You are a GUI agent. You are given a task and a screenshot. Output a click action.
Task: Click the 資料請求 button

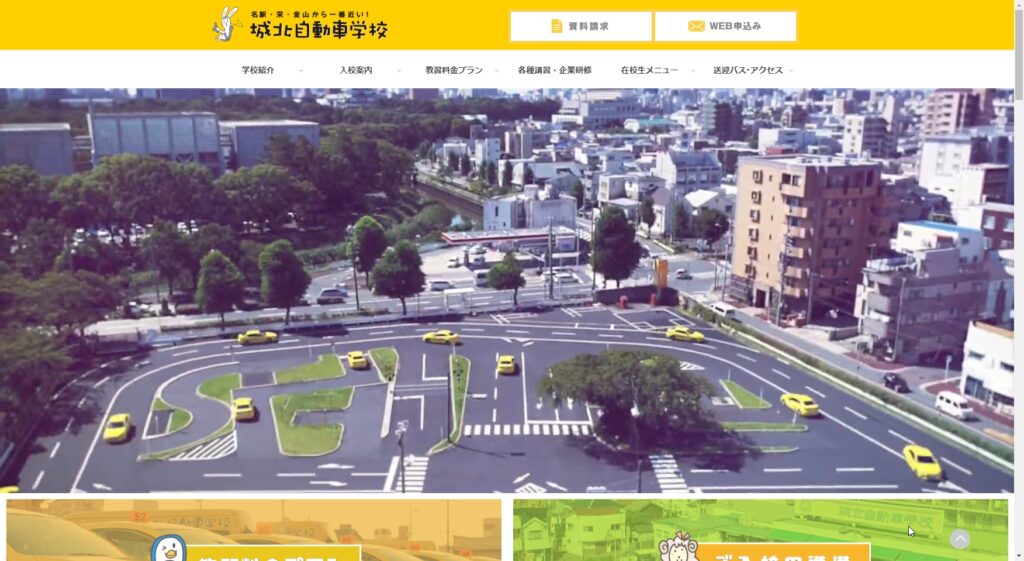581,26
